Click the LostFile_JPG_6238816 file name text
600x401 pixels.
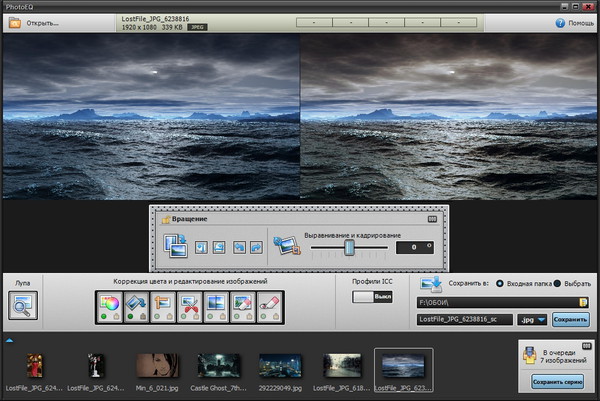coord(155,19)
